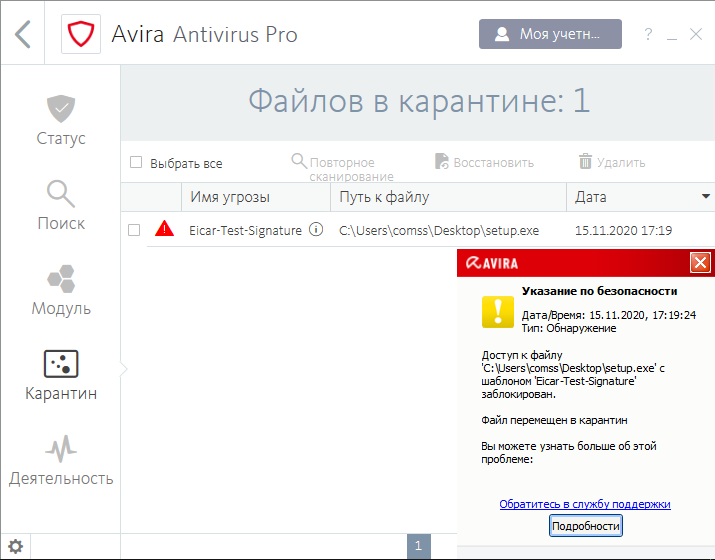Click the yellow exclamation alert icon
The height and width of the screenshot is (560, 715).
[497, 312]
